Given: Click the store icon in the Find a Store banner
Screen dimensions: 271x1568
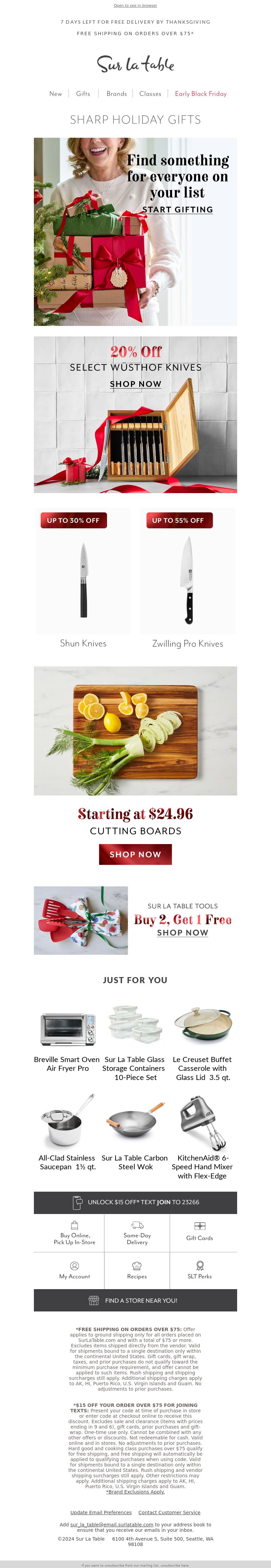Looking at the screenshot, I should (94, 1300).
